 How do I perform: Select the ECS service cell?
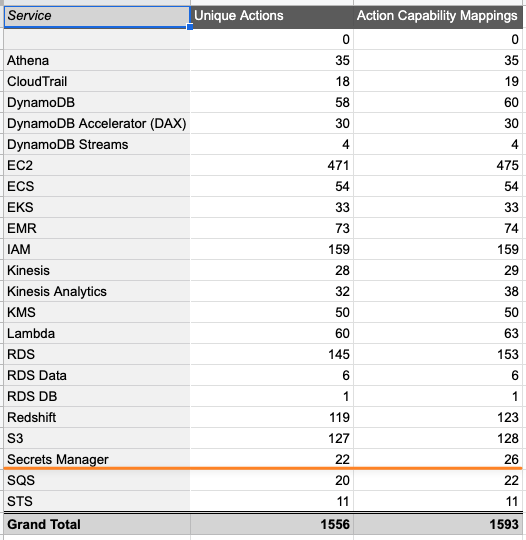point(97,187)
